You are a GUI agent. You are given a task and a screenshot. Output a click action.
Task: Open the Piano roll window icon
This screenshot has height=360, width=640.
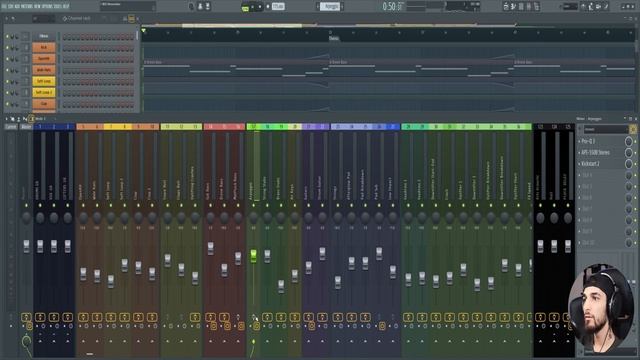tap(514, 6)
